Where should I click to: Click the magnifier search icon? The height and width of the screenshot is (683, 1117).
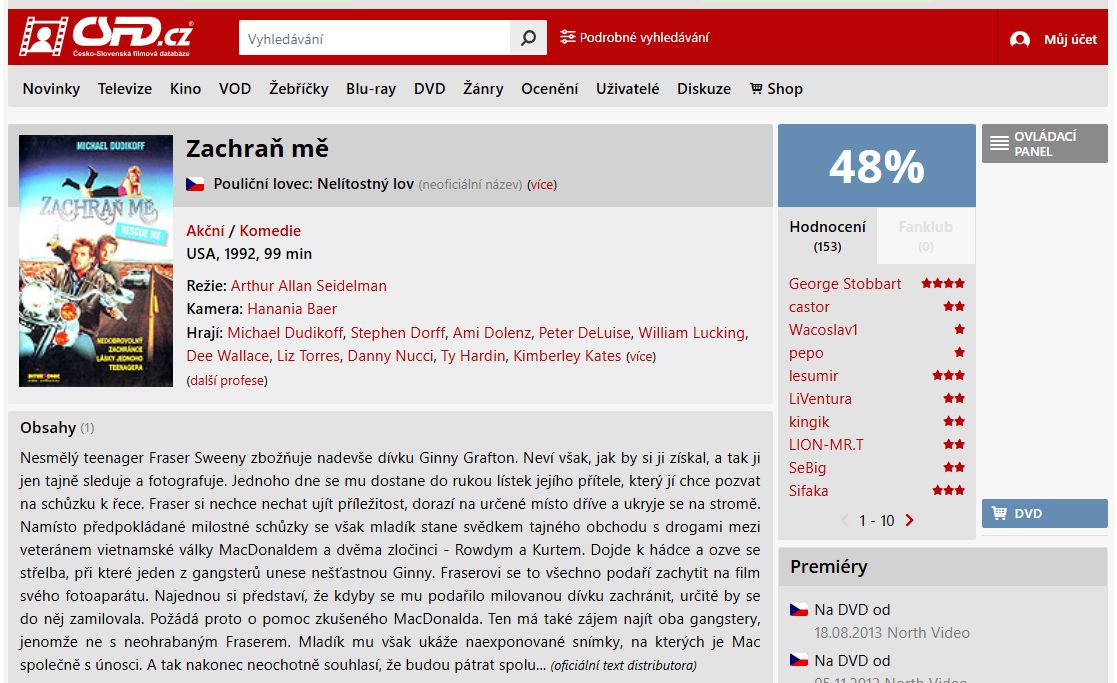[x=529, y=38]
